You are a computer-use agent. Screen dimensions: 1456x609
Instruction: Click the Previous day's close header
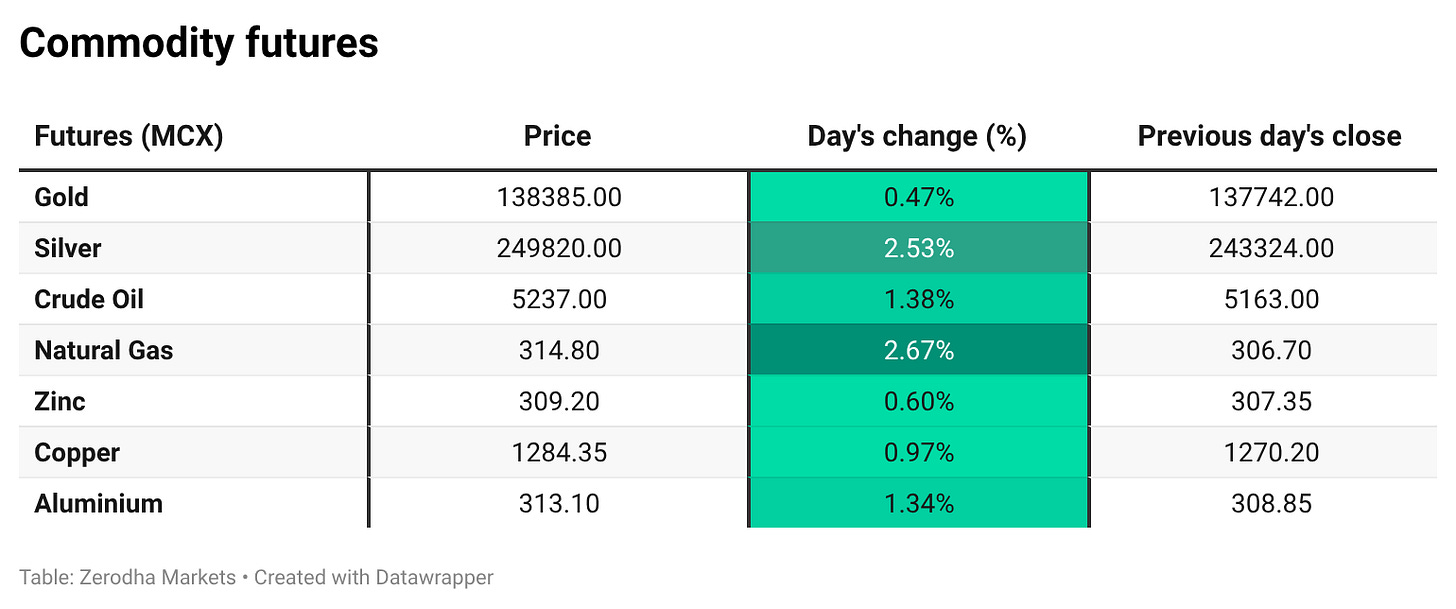pos(1269,136)
